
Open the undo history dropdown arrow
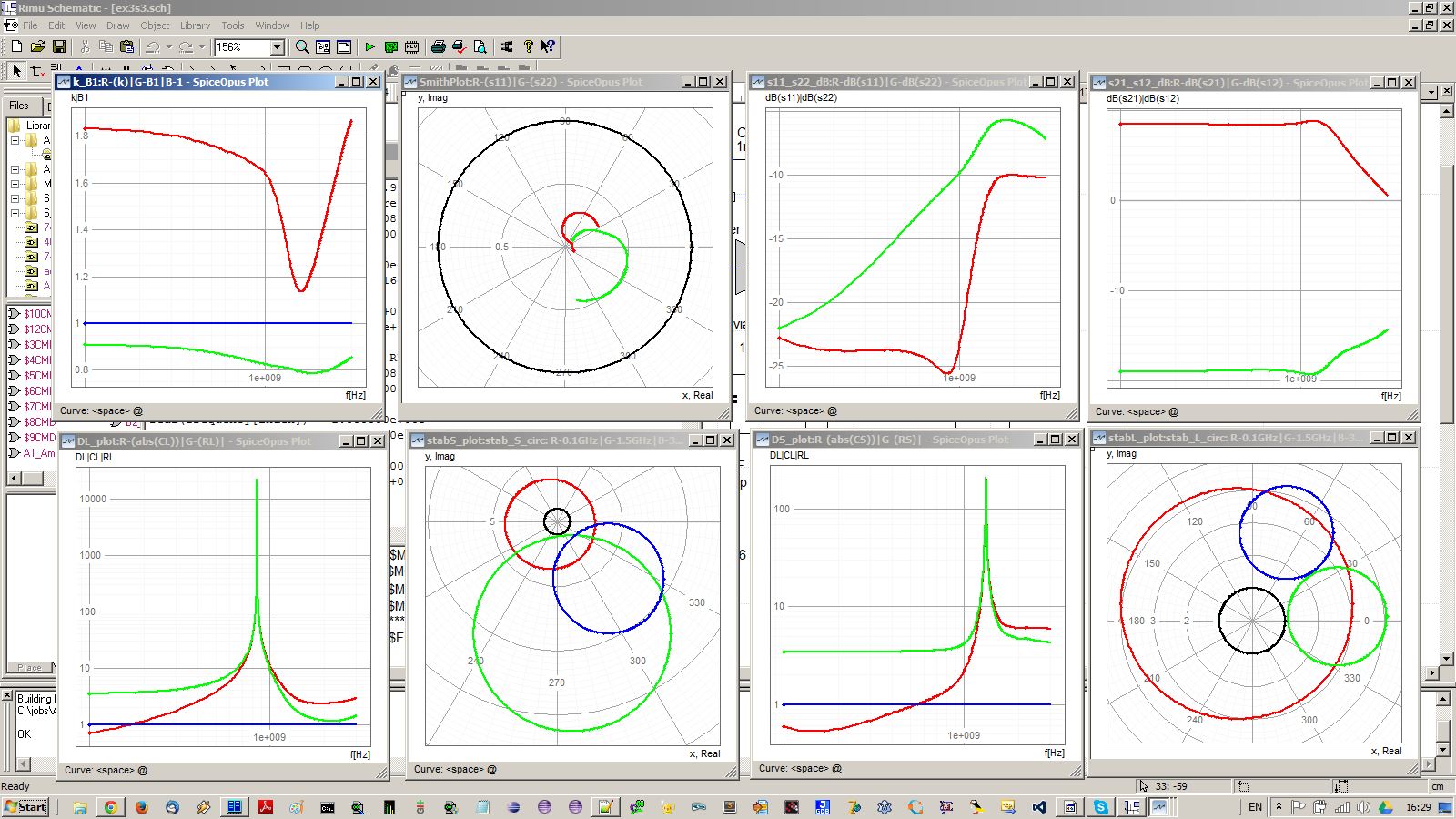tap(169, 47)
